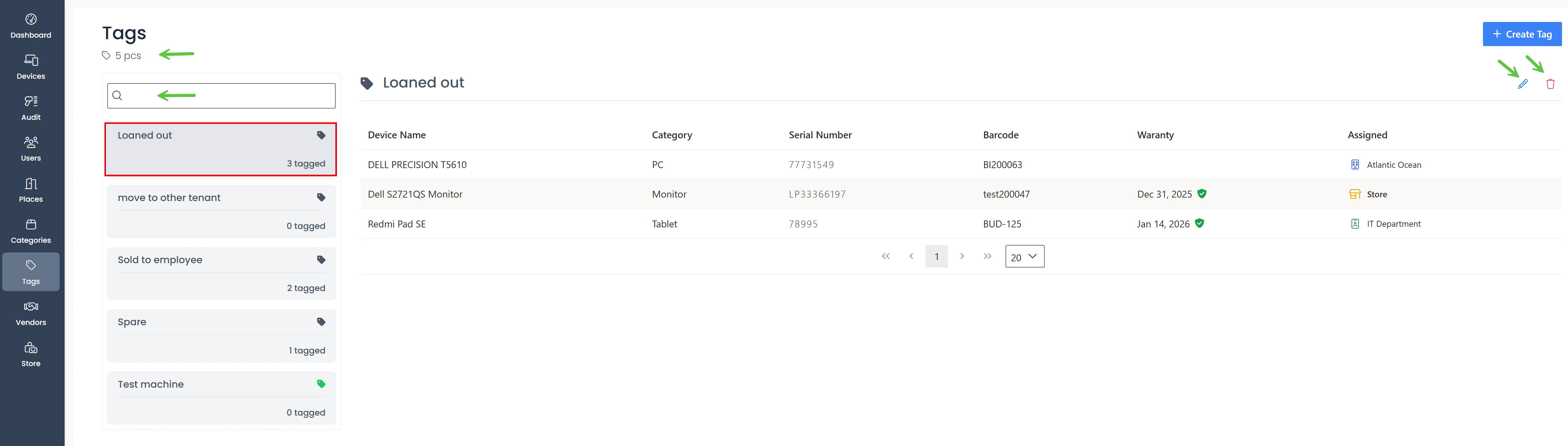This screenshot has width=1568, height=446.
Task: Open the Users section
Action: coord(31,149)
